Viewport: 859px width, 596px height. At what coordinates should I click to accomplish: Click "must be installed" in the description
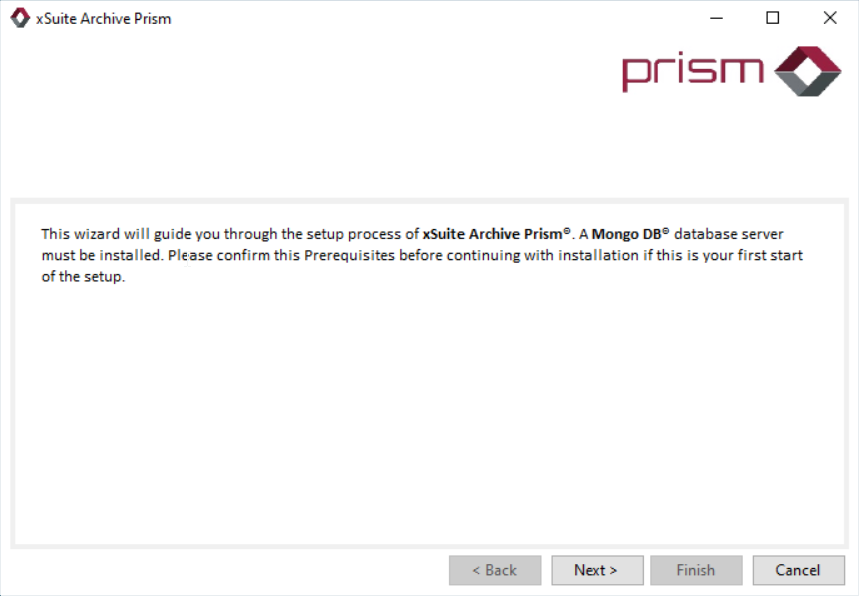click(x=101, y=255)
